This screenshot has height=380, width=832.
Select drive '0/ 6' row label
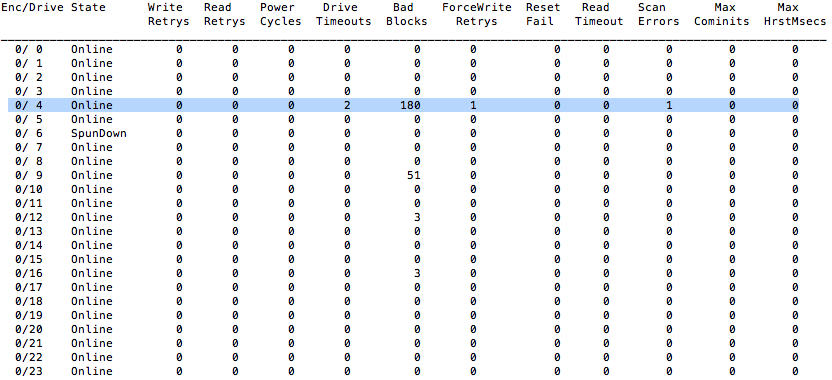tap(29, 133)
